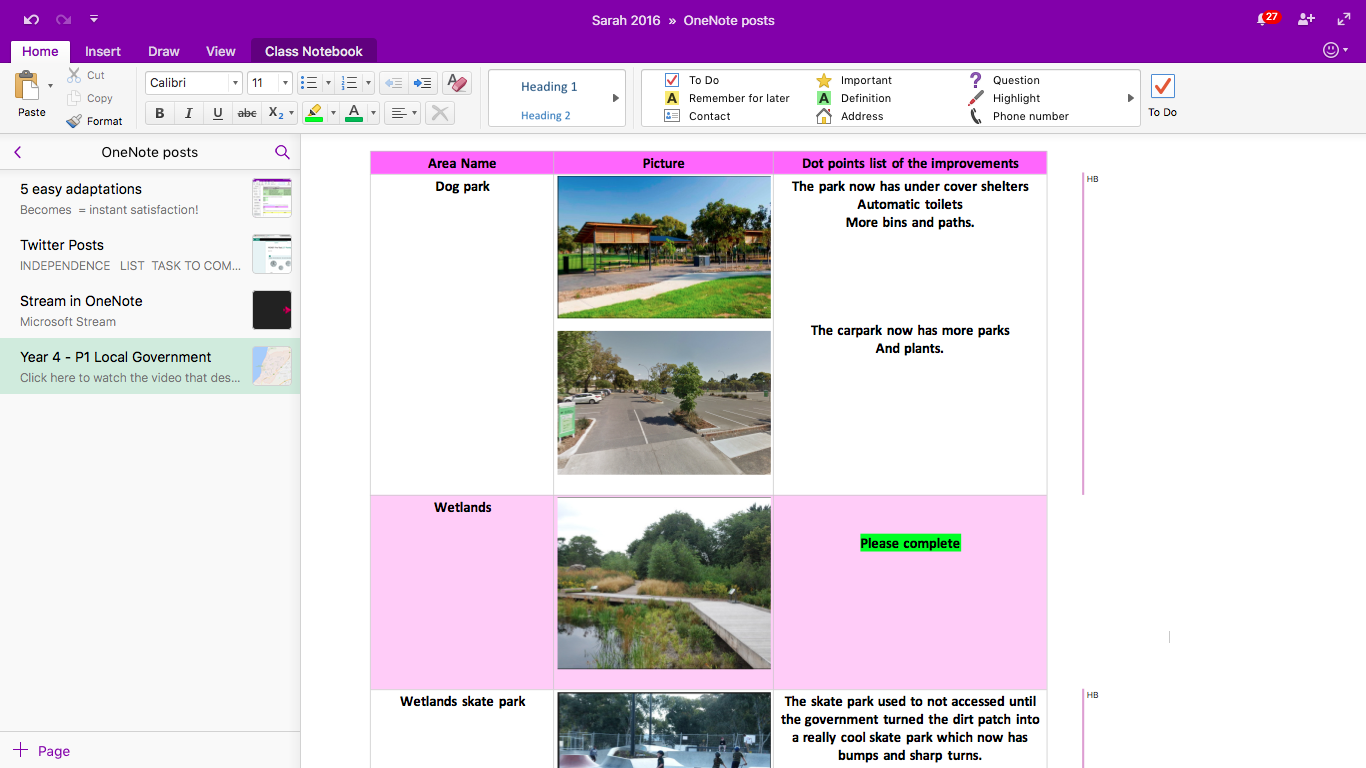This screenshot has width=1366, height=768.
Task: Tag the note as To Do
Action: click(x=693, y=80)
